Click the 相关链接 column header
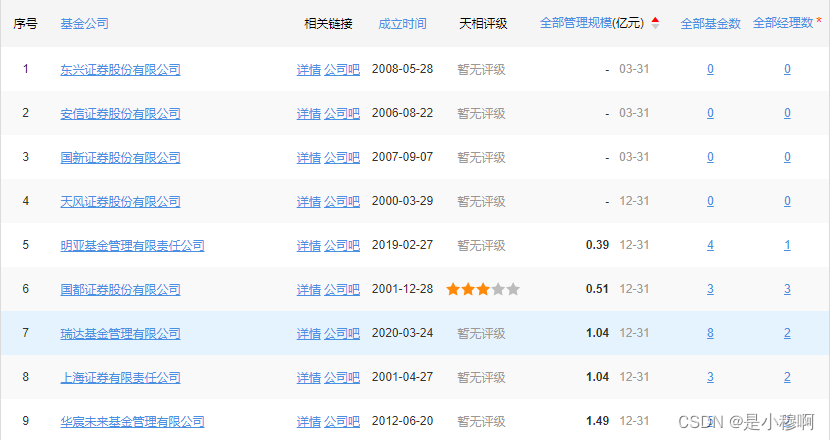 [328, 23]
